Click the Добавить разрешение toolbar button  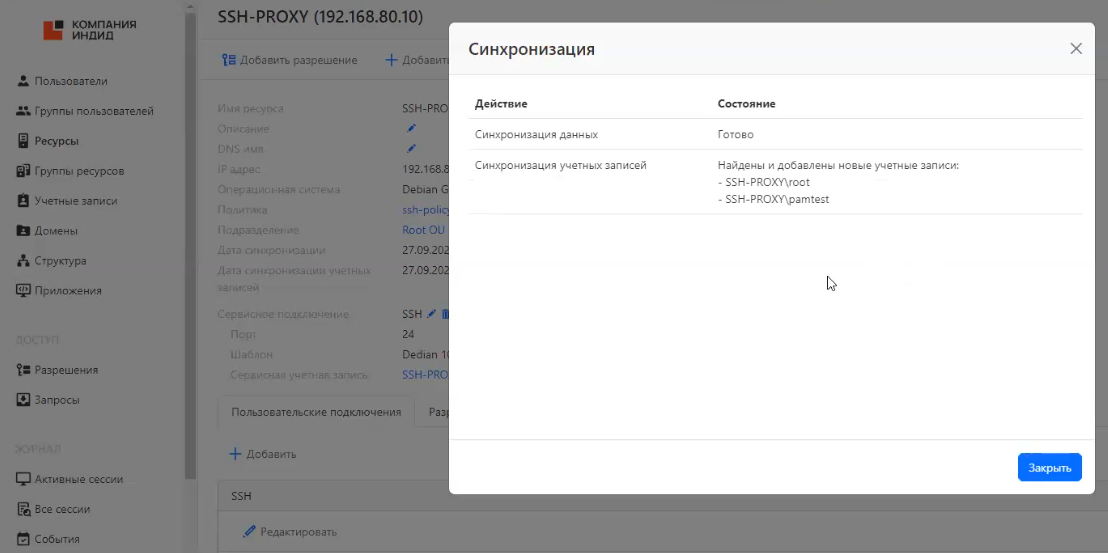click(x=290, y=60)
